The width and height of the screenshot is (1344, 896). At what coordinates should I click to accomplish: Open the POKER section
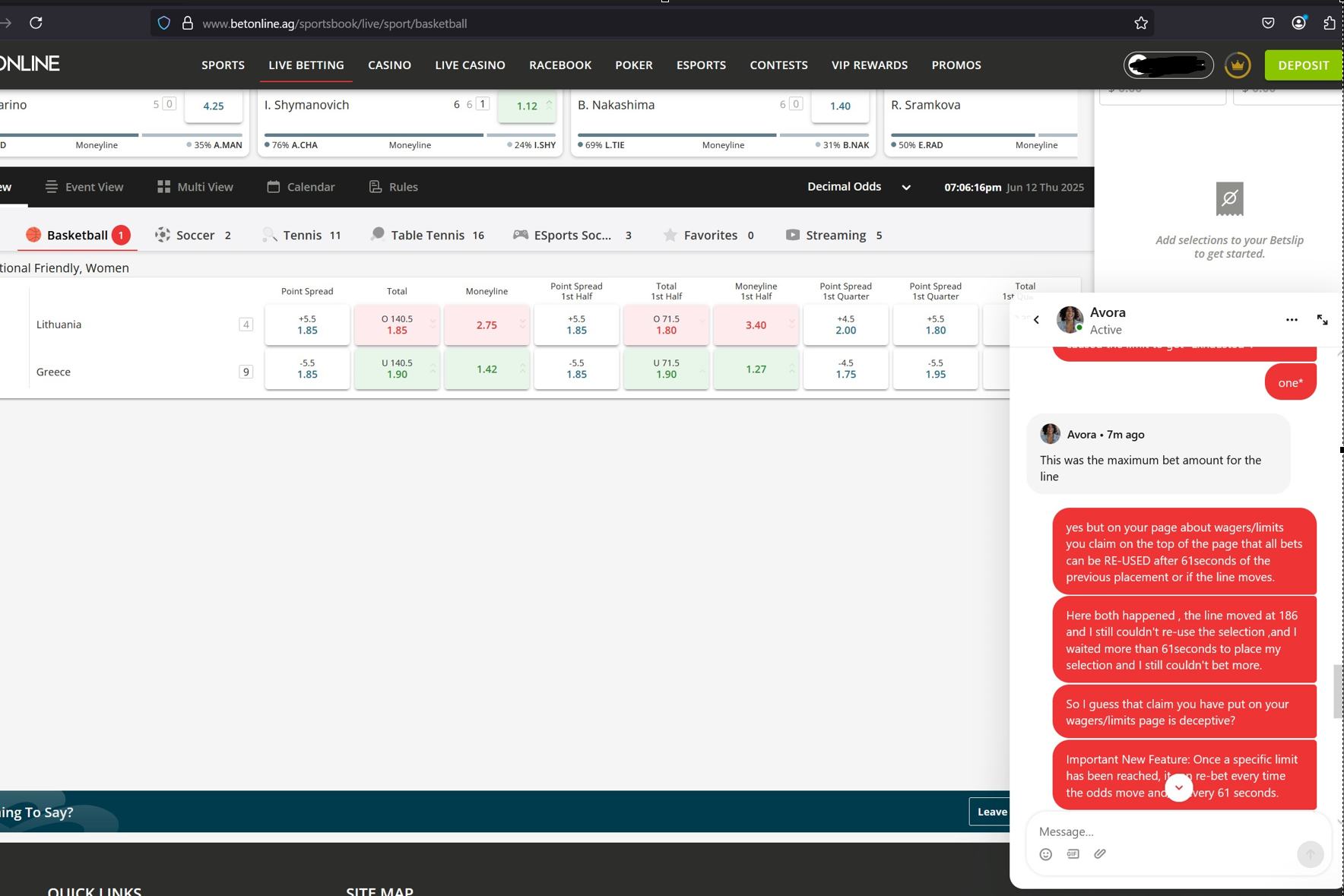click(634, 65)
